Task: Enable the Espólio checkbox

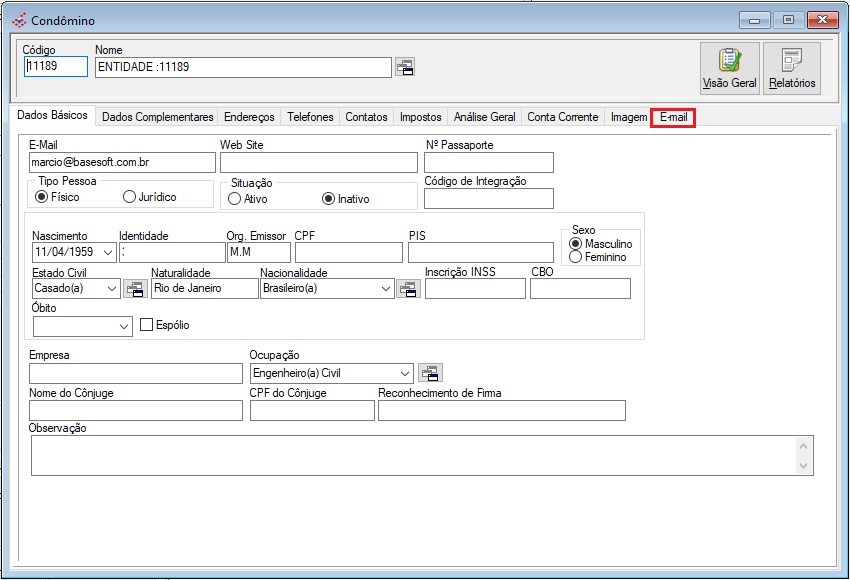Action: (x=147, y=325)
